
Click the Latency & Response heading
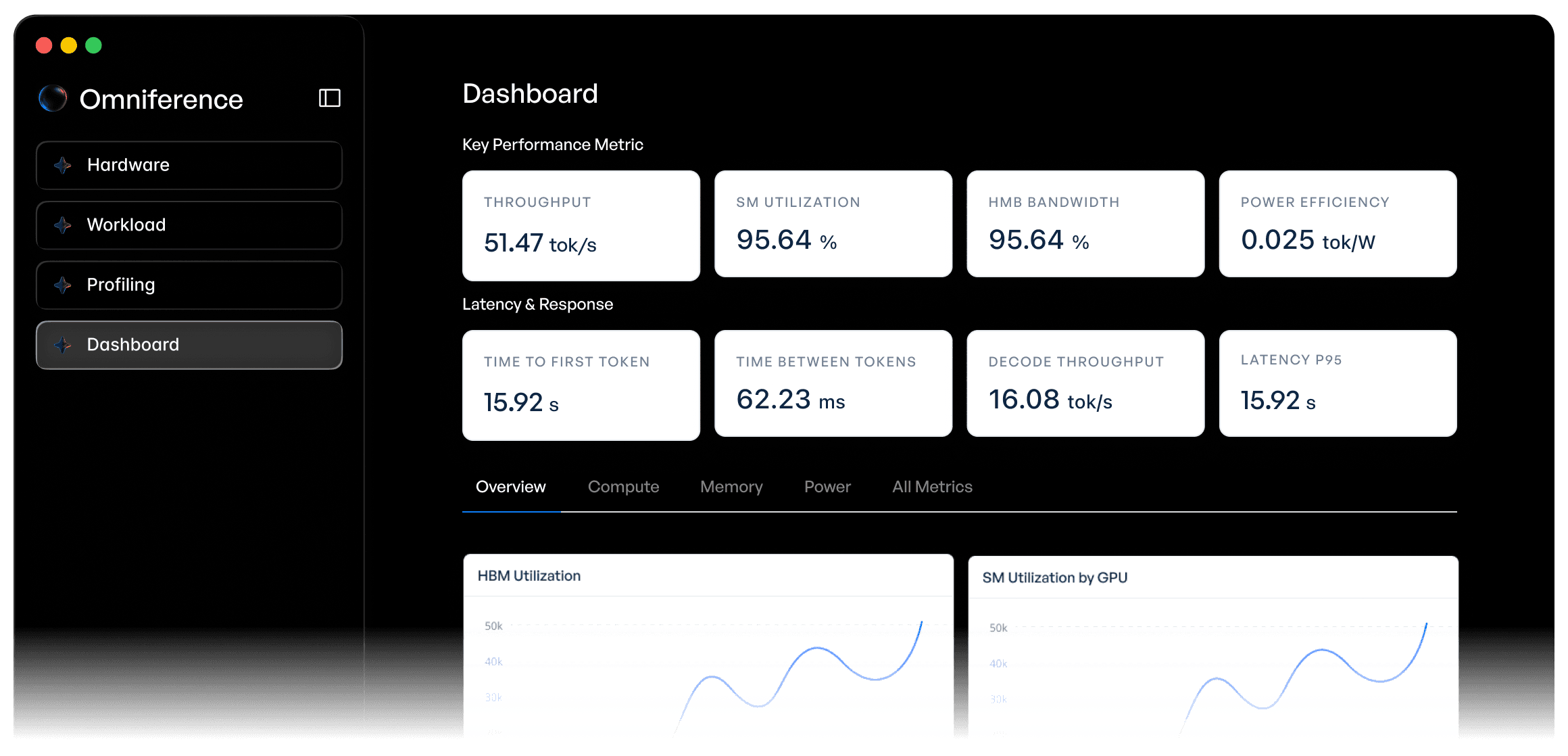[x=537, y=304]
